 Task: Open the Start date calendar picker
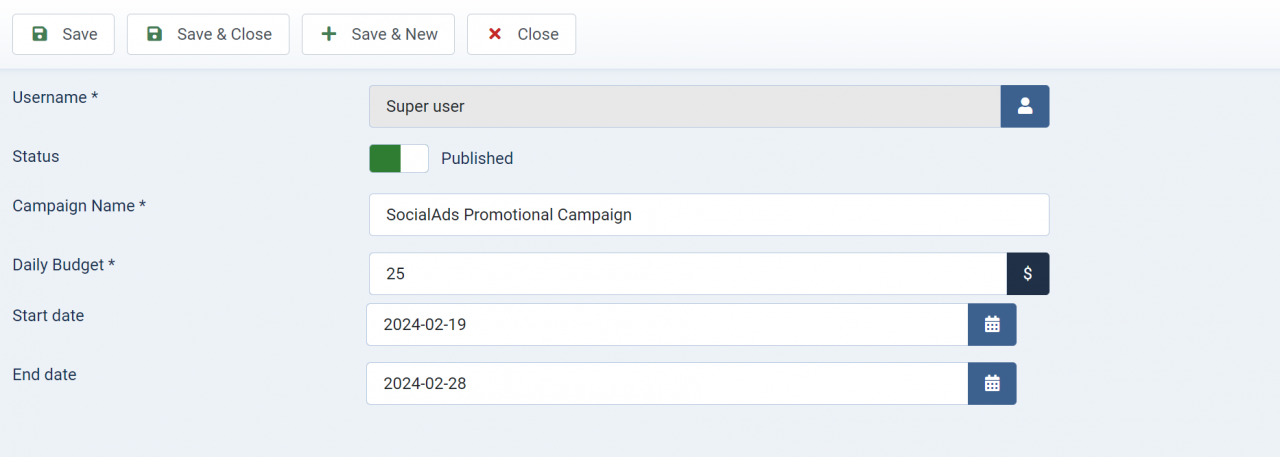pos(992,324)
